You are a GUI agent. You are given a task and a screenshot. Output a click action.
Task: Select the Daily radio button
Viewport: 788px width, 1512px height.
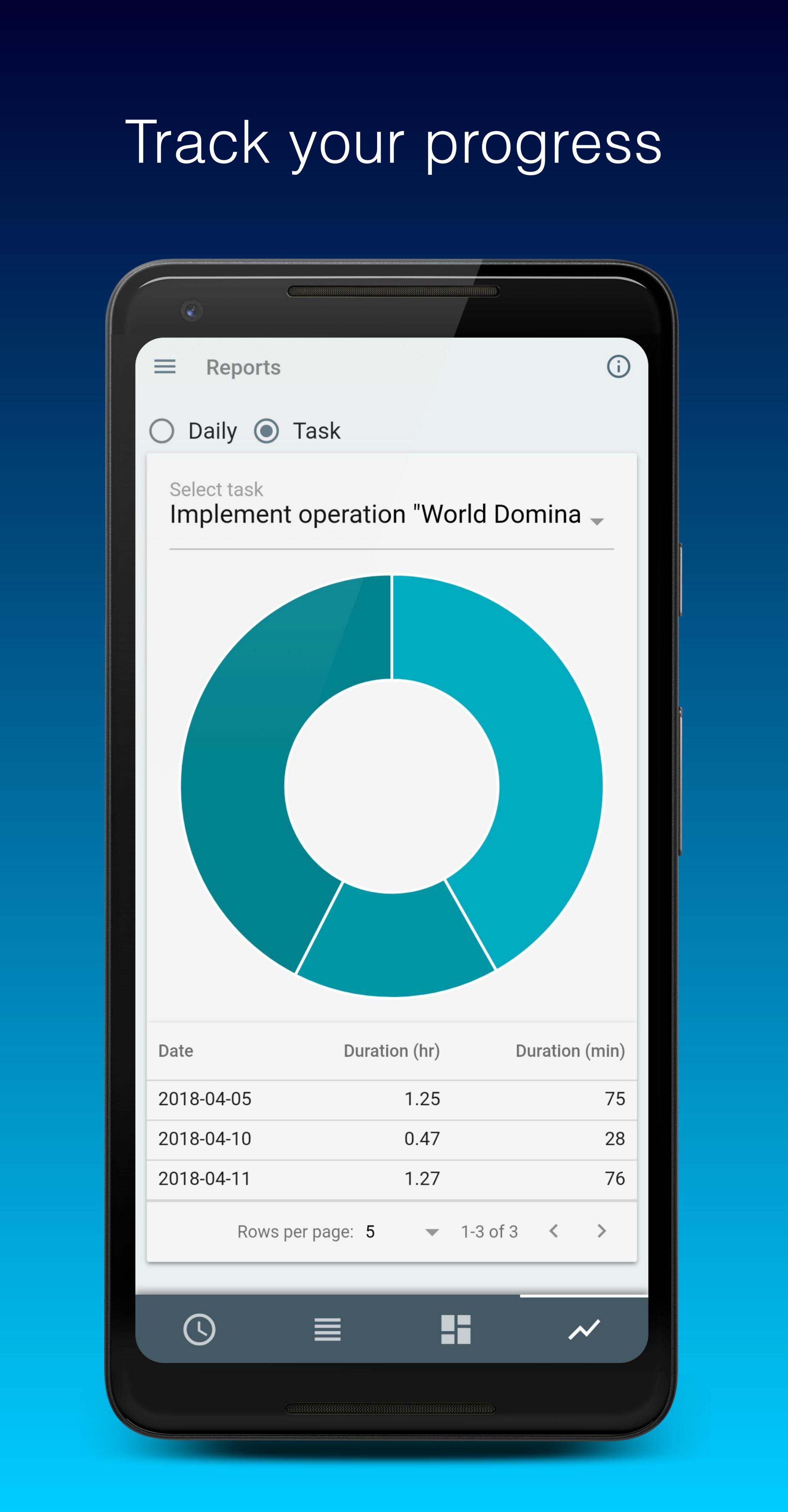162,431
